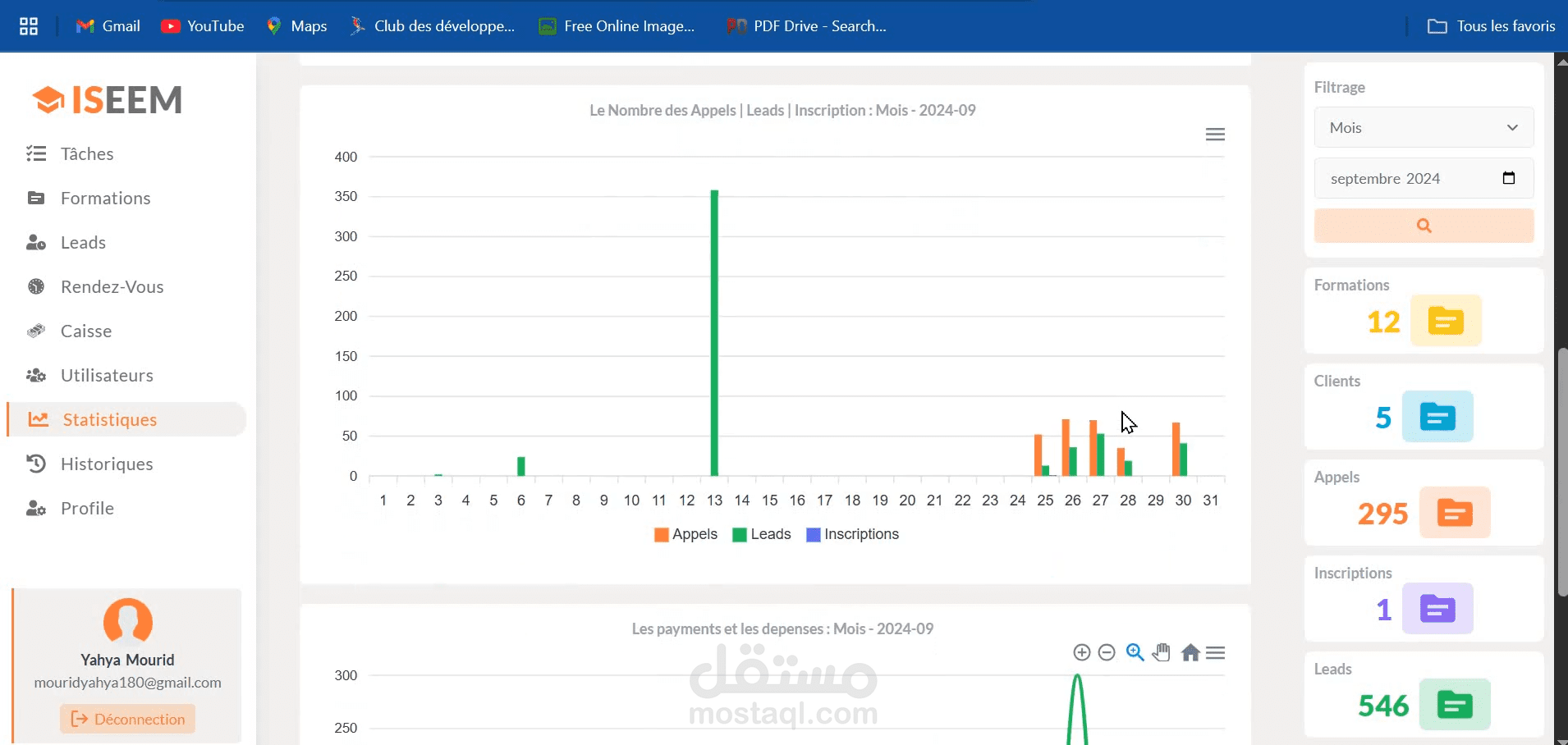Screen dimensions: 1568x745
Task: Open Club des développe... bookmark
Action: 433,26
